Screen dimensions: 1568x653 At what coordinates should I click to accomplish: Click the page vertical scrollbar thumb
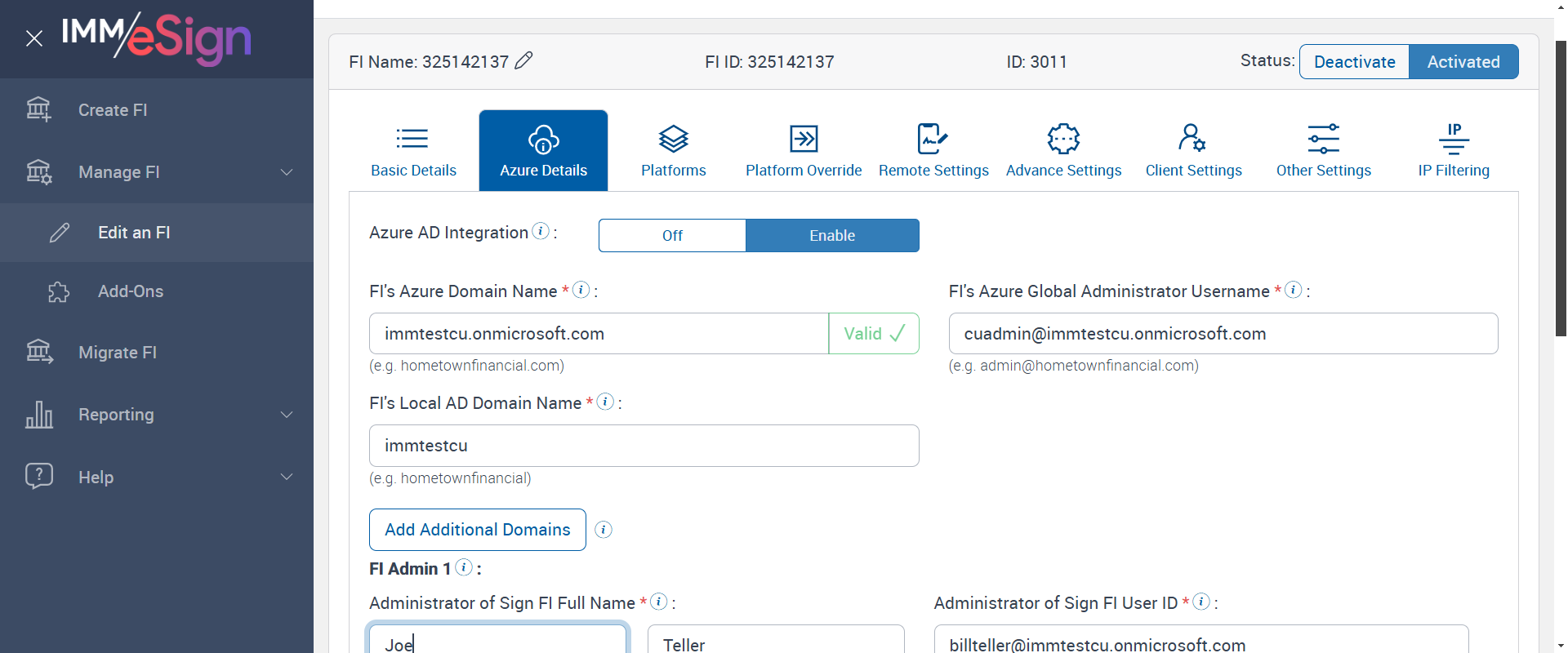1561,188
